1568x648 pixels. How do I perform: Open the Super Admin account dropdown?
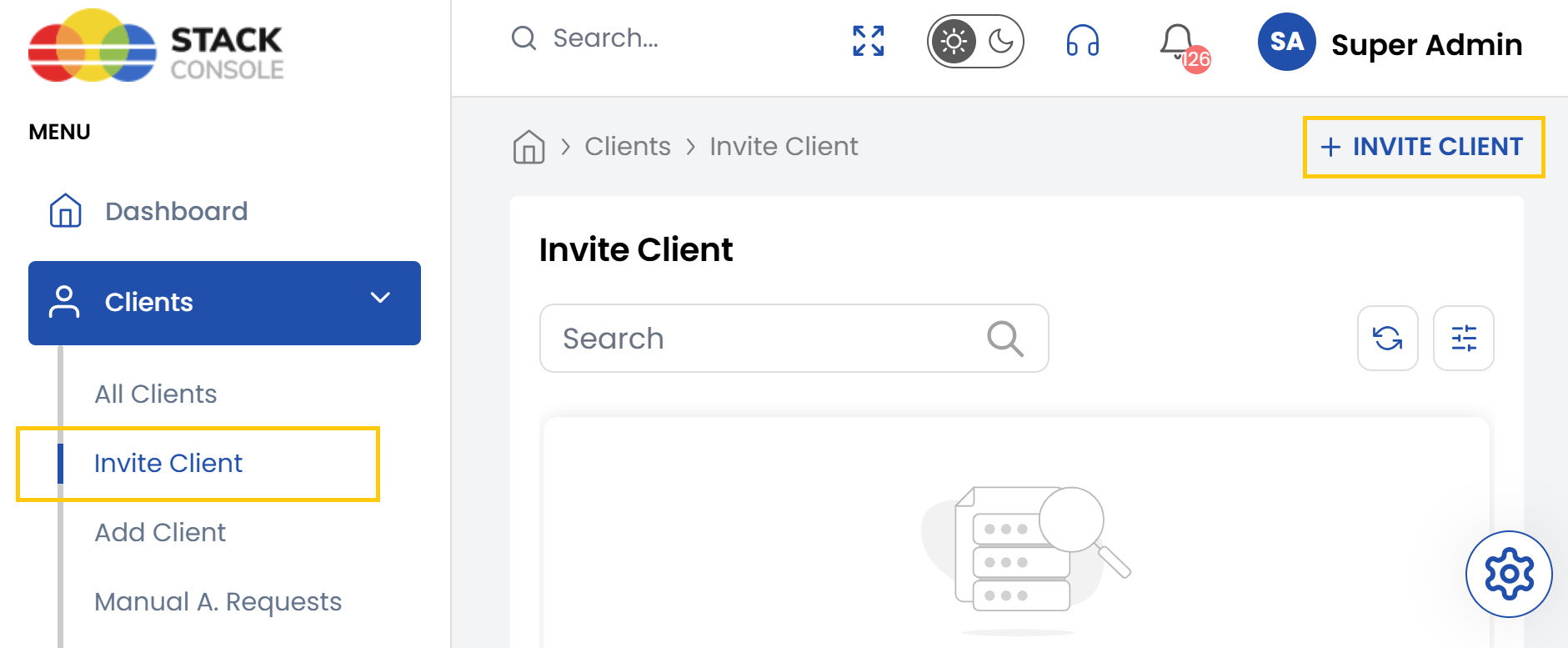point(1426,44)
